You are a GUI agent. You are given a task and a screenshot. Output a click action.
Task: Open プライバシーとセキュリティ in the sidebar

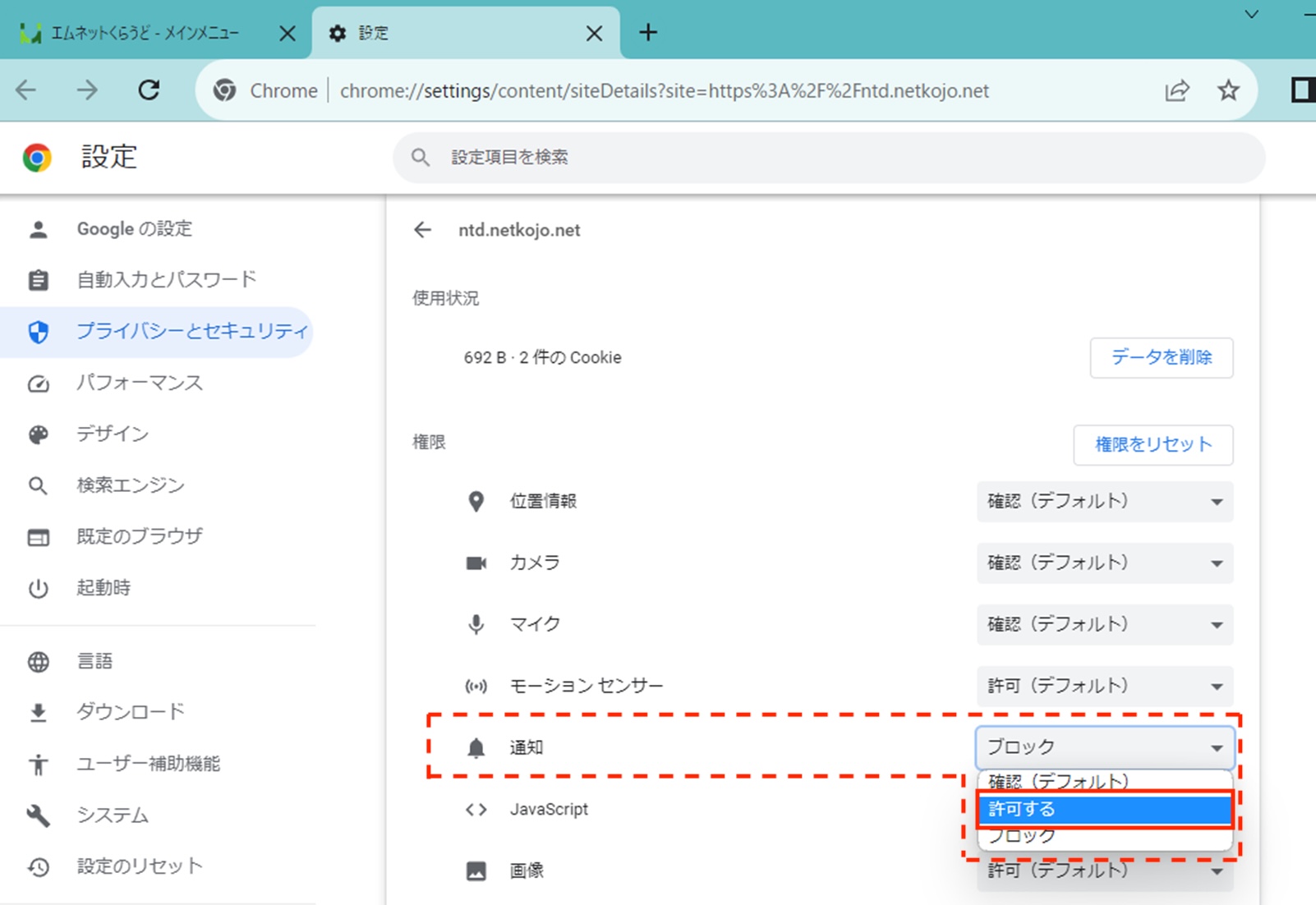coord(191,331)
